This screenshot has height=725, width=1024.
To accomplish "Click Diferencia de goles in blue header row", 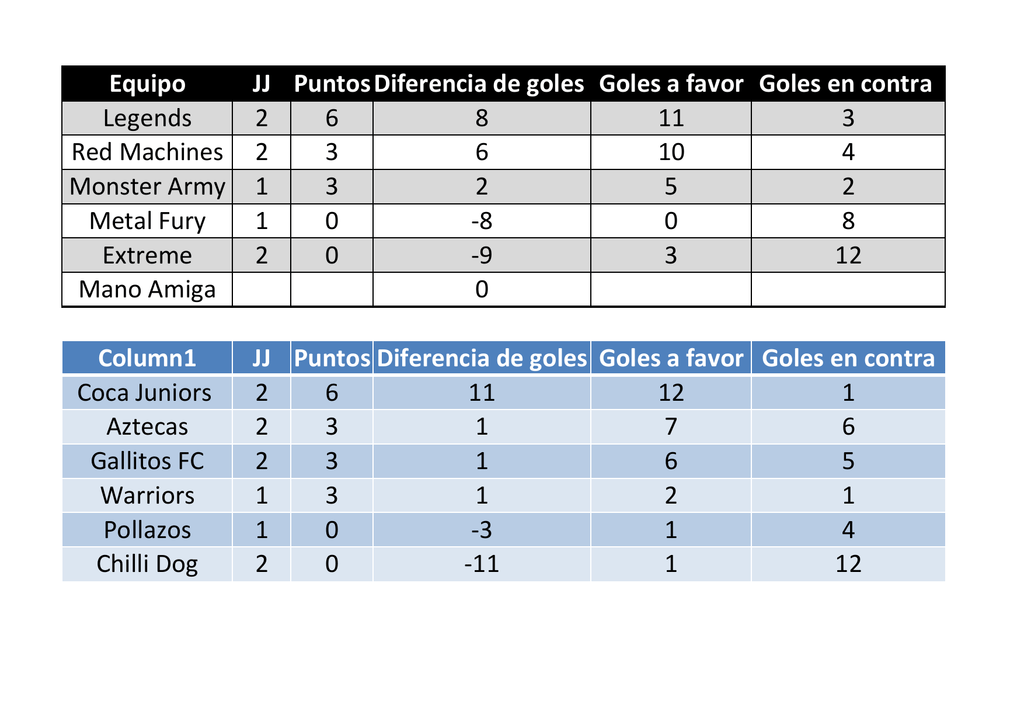I will pos(481,358).
